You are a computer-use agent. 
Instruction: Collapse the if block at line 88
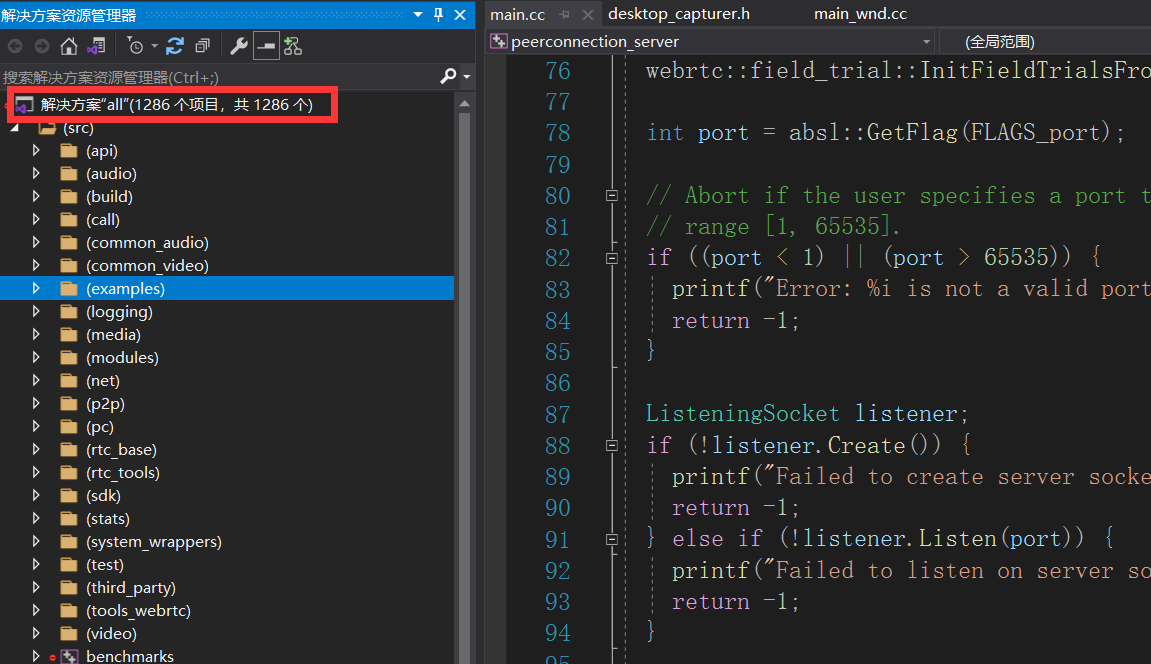click(611, 445)
